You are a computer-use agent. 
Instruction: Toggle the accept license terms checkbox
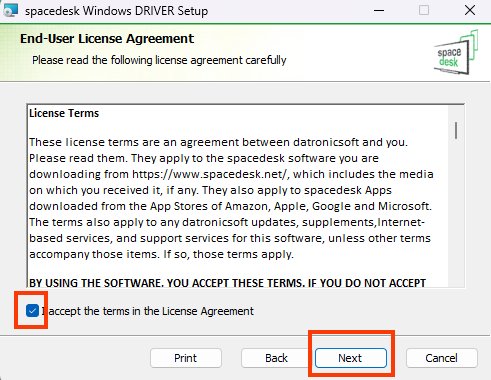[32, 311]
